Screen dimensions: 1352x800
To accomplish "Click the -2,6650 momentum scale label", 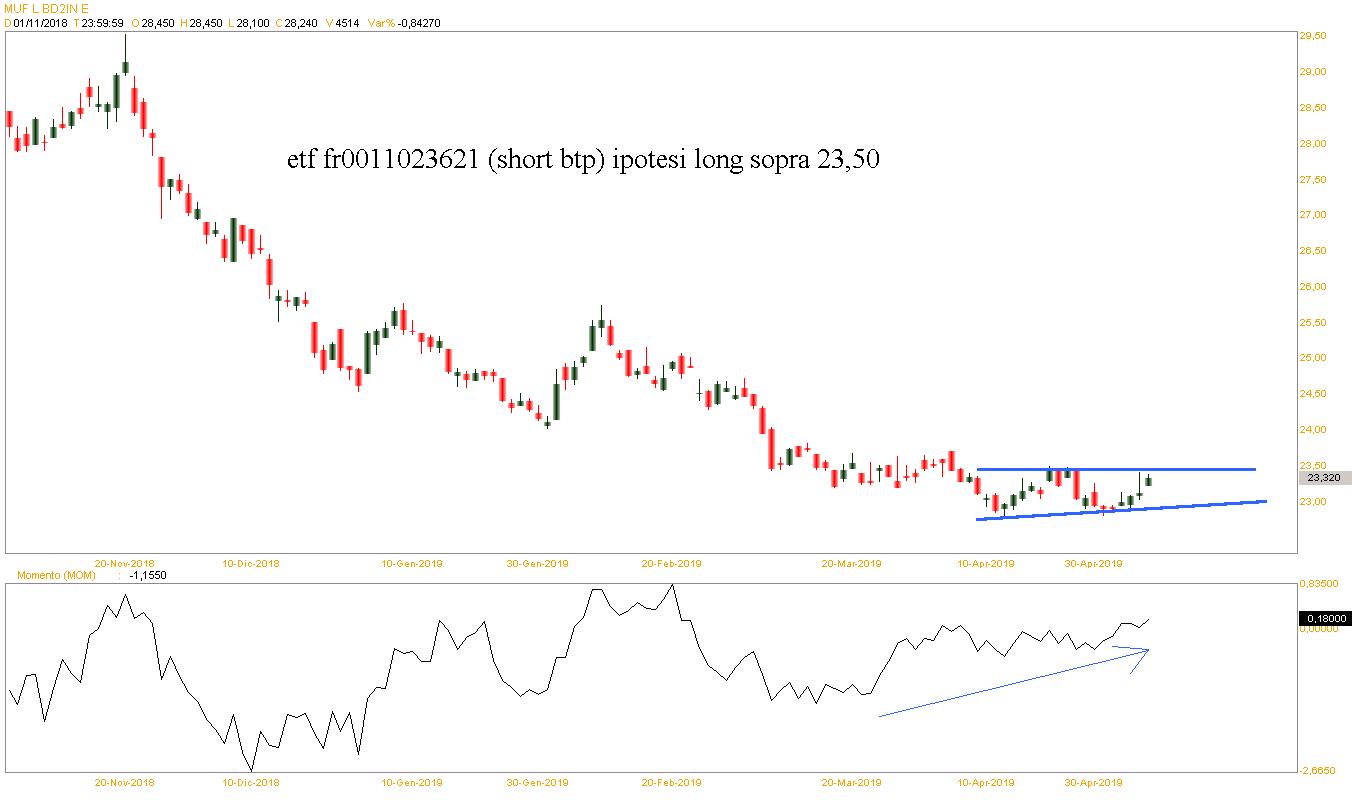I will (1319, 771).
